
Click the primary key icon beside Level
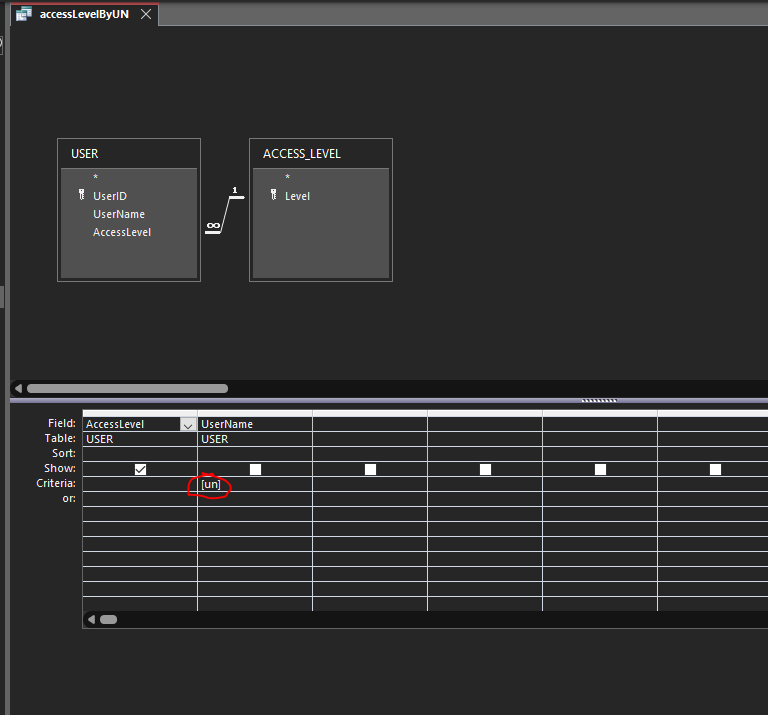pos(273,195)
